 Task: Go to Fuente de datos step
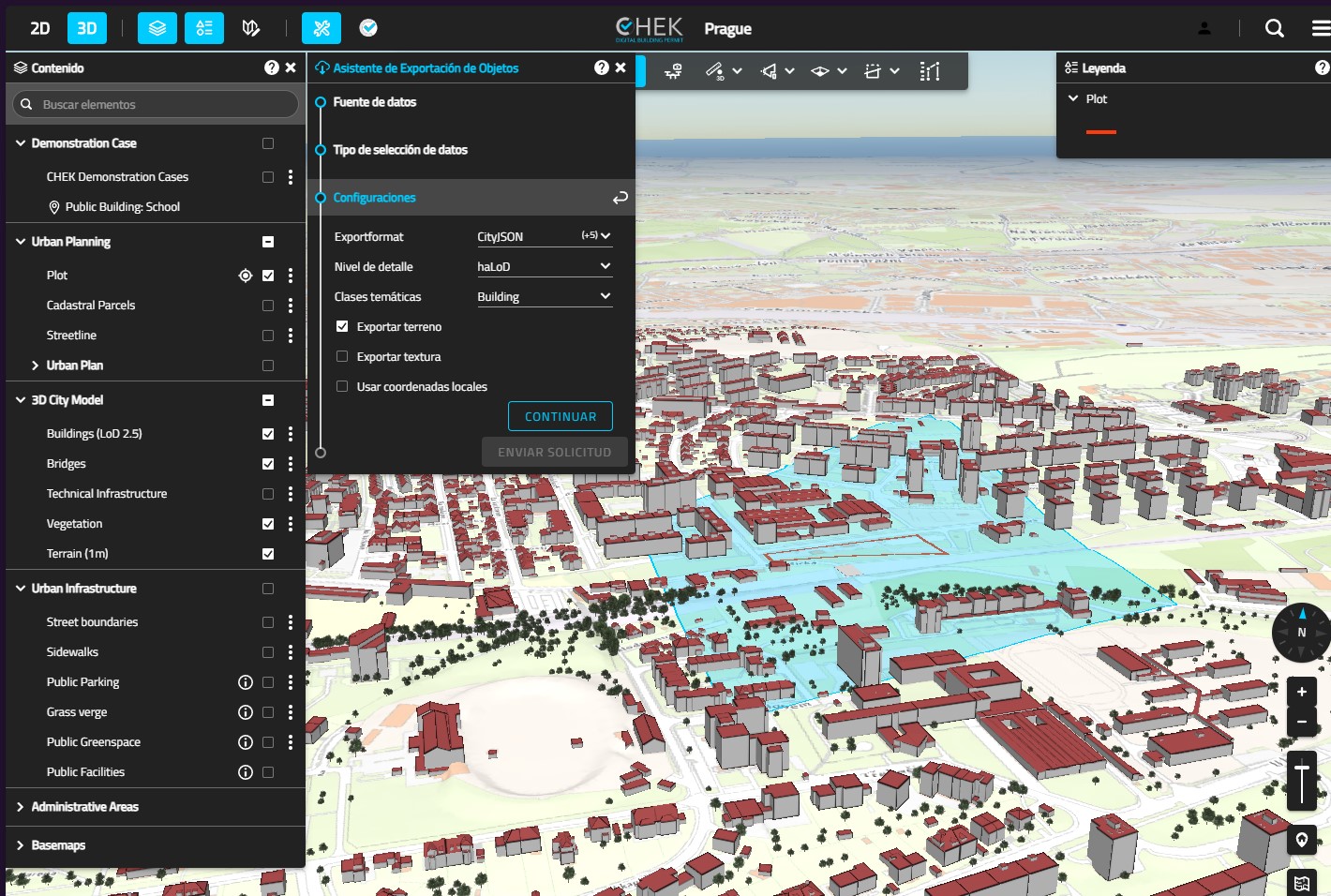[x=375, y=102]
